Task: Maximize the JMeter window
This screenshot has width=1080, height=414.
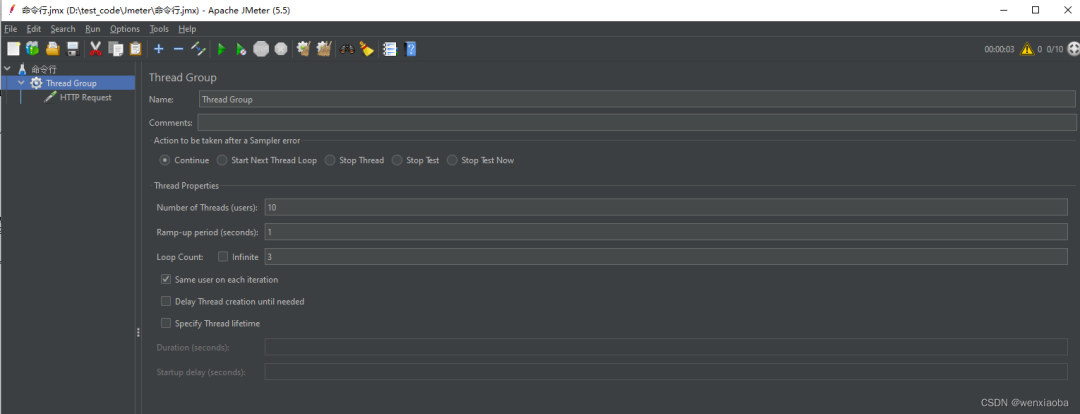Action: pos(1035,10)
